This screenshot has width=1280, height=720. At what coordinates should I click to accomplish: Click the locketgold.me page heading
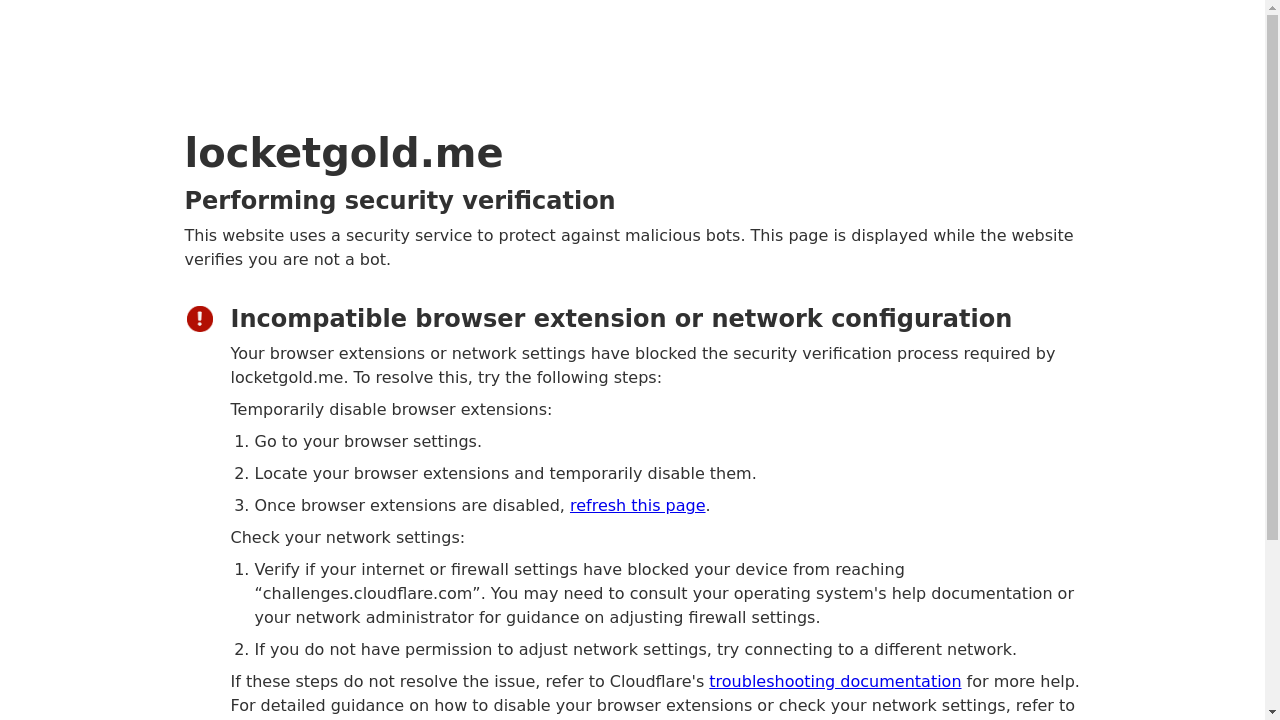343,153
